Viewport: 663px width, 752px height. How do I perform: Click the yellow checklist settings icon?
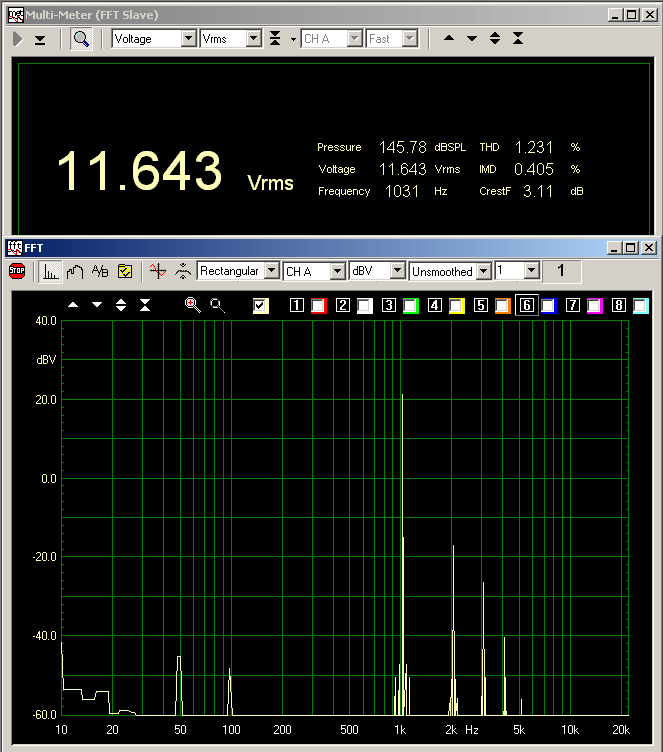125,271
